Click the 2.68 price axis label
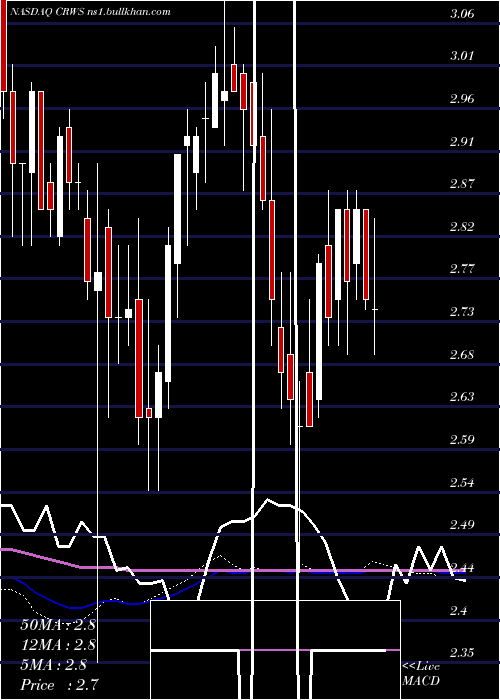 click(462, 354)
